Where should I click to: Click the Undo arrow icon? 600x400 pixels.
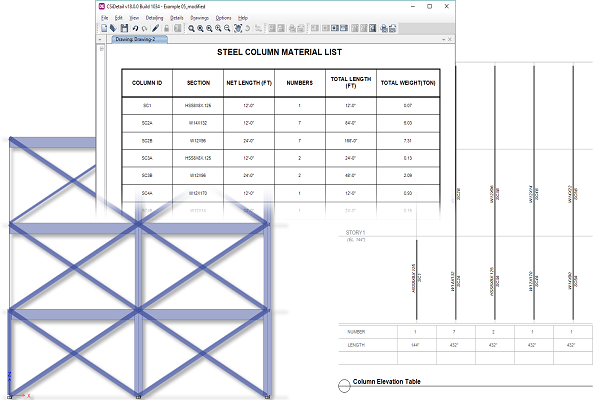coord(135,28)
